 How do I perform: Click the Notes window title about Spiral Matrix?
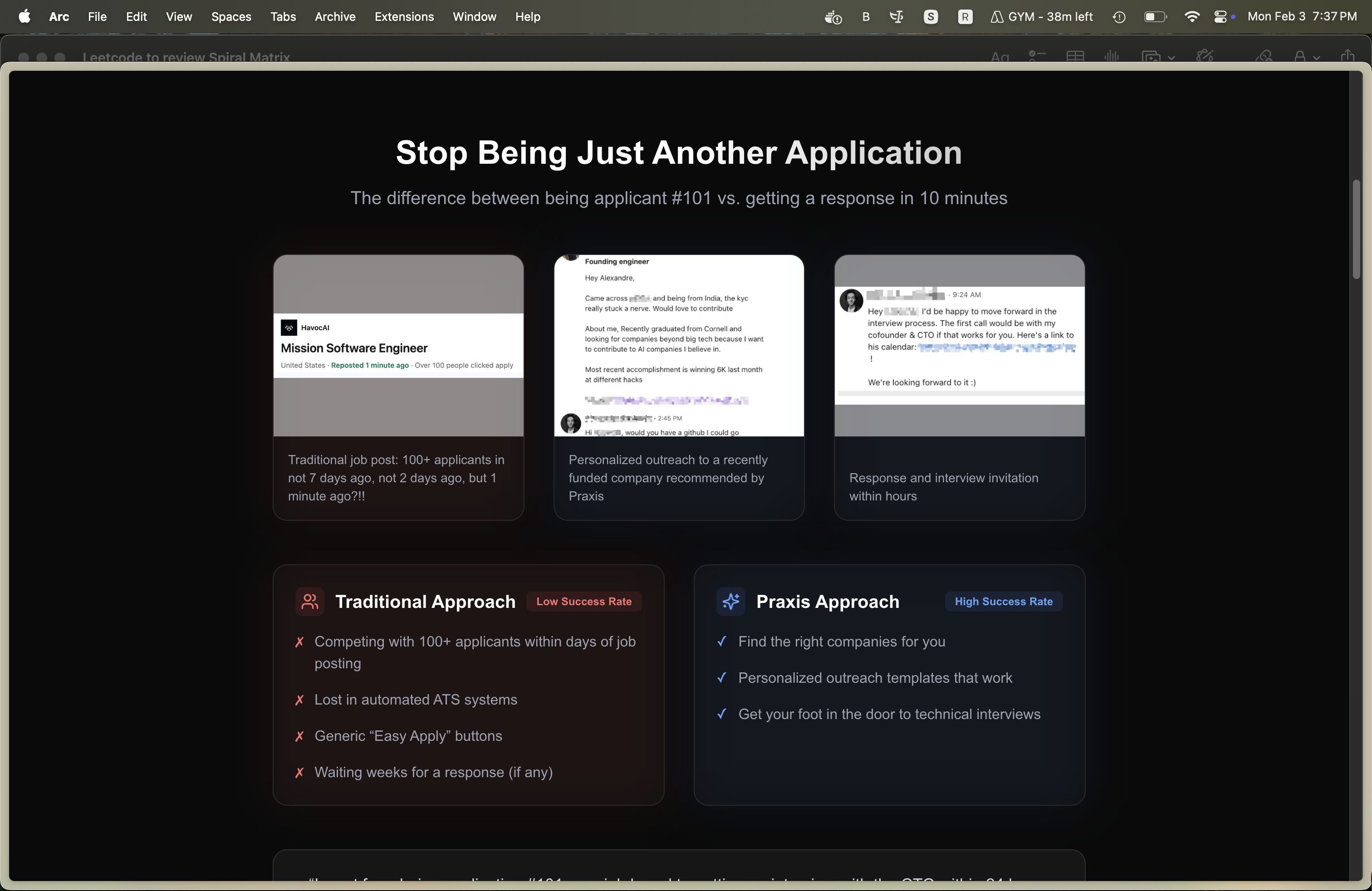tap(186, 56)
